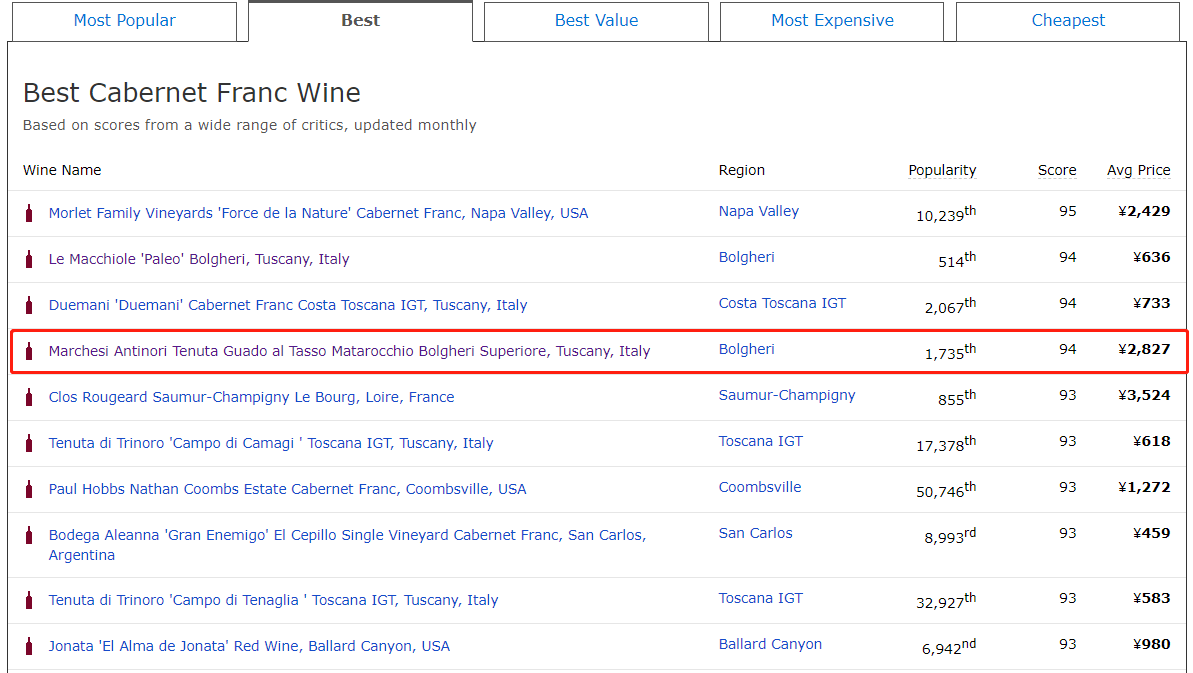This screenshot has width=1193, height=673.
Task: Click the 6,942nd popularity rank
Action: click(949, 647)
